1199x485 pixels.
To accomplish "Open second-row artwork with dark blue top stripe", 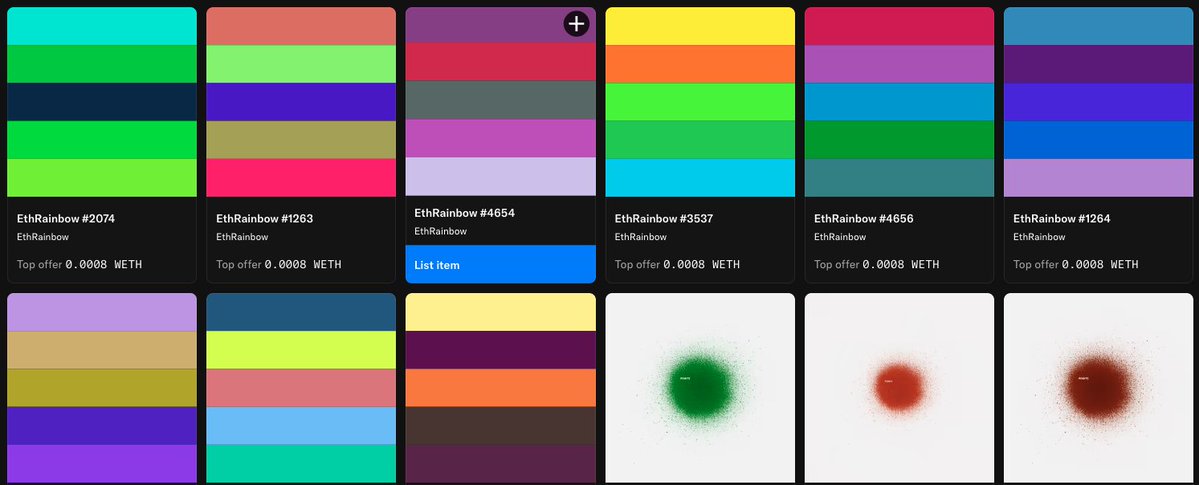I will pyautogui.click(x=301, y=388).
